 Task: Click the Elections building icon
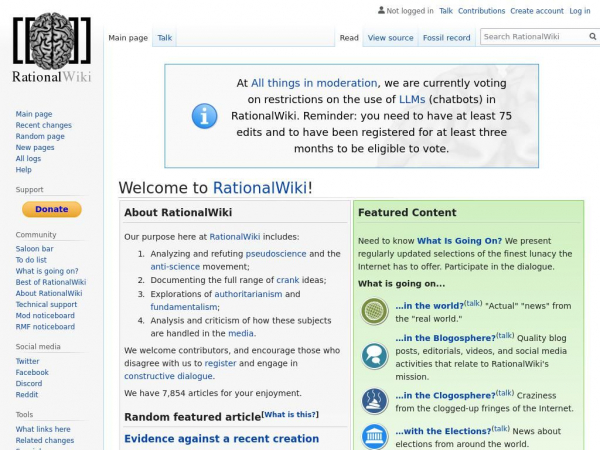click(x=374, y=437)
